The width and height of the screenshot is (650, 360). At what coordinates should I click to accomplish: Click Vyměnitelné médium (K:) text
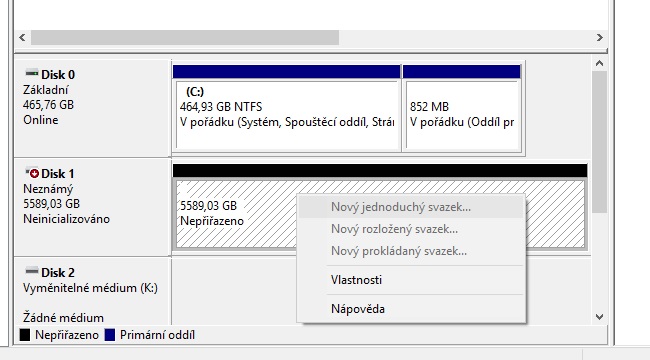(90, 288)
